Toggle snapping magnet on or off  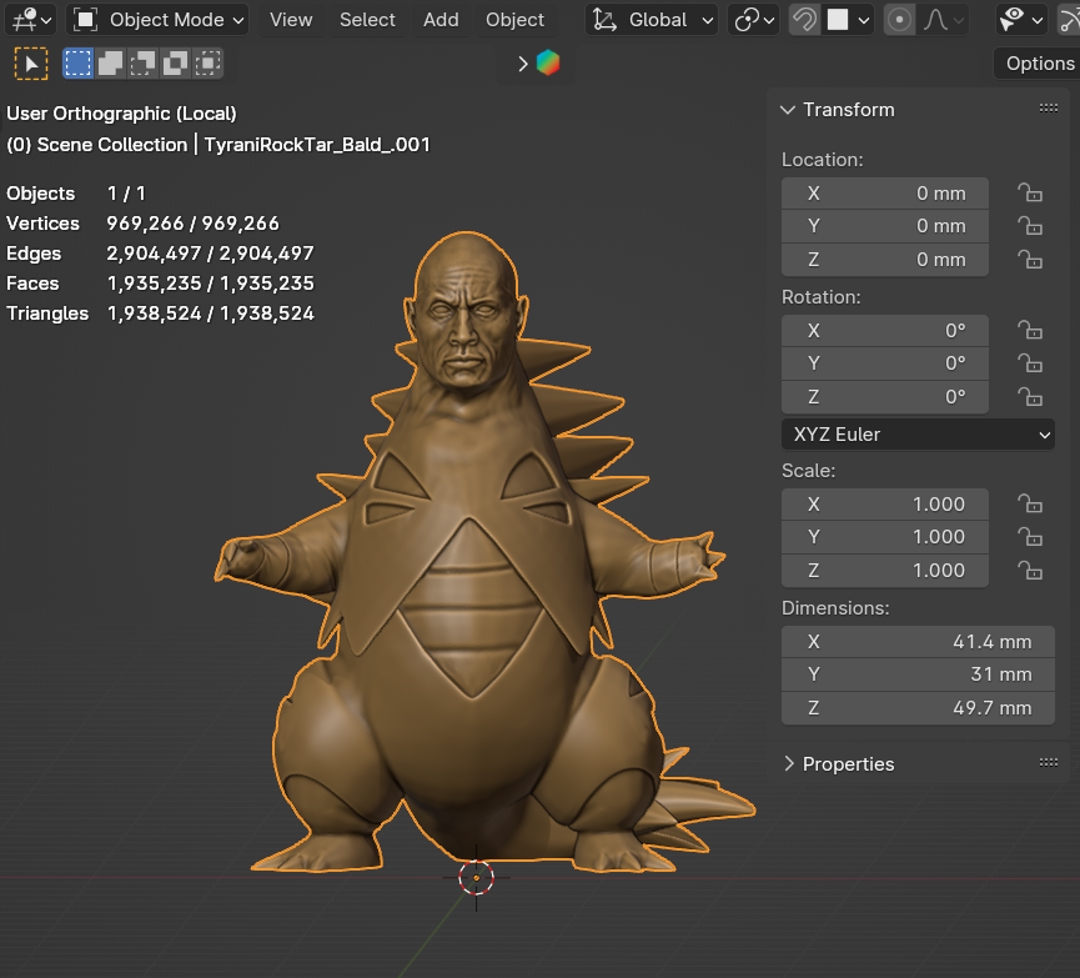(x=804, y=20)
